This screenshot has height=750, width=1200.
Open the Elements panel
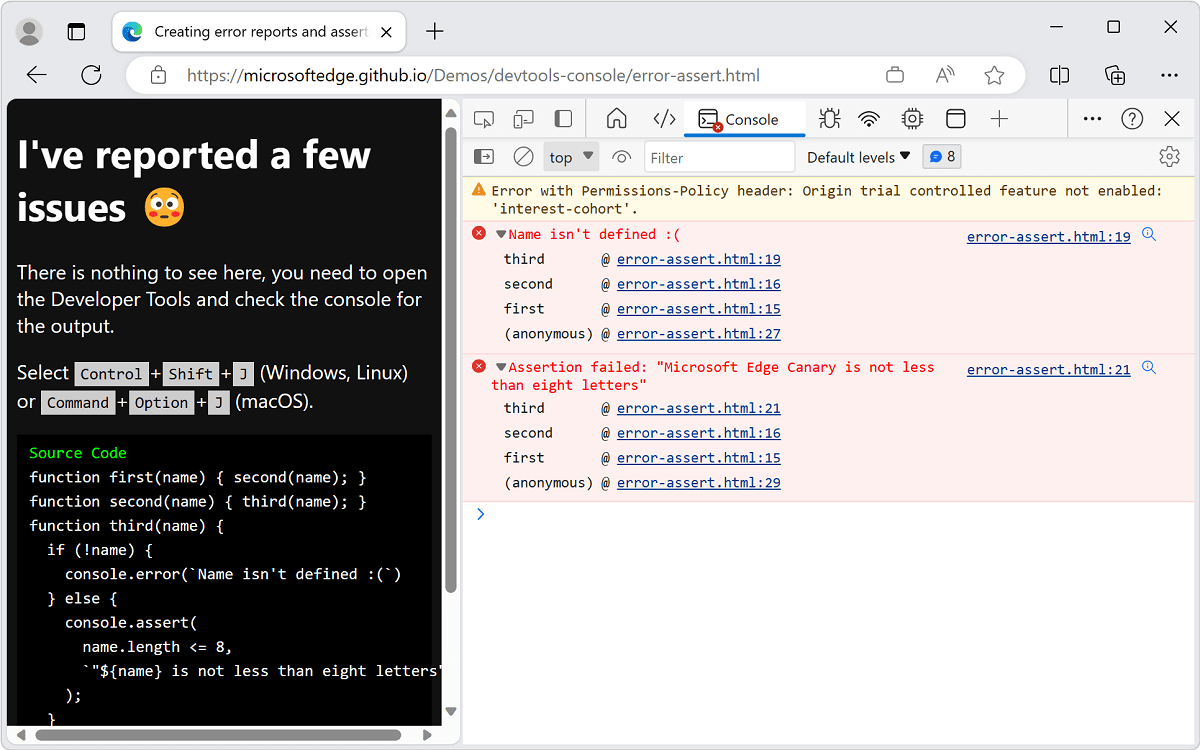tap(663, 118)
